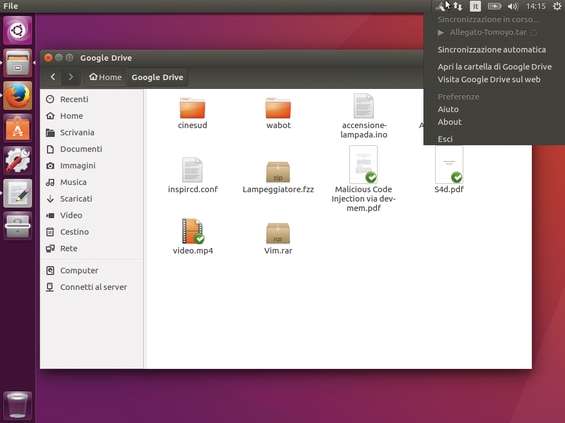Select the S4d.pdf document thumbnail
The image size is (565, 423).
pyautogui.click(x=449, y=165)
